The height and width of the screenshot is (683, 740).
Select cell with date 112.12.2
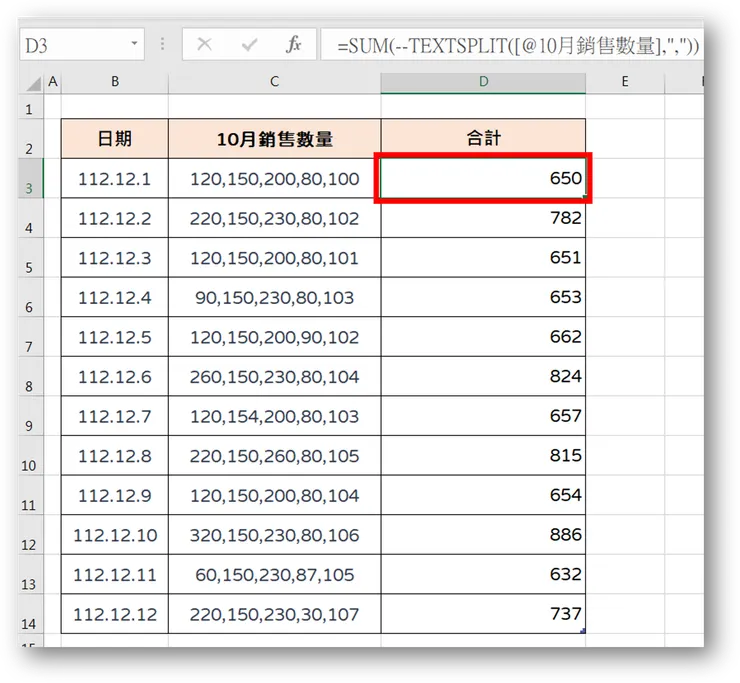pyautogui.click(x=115, y=218)
